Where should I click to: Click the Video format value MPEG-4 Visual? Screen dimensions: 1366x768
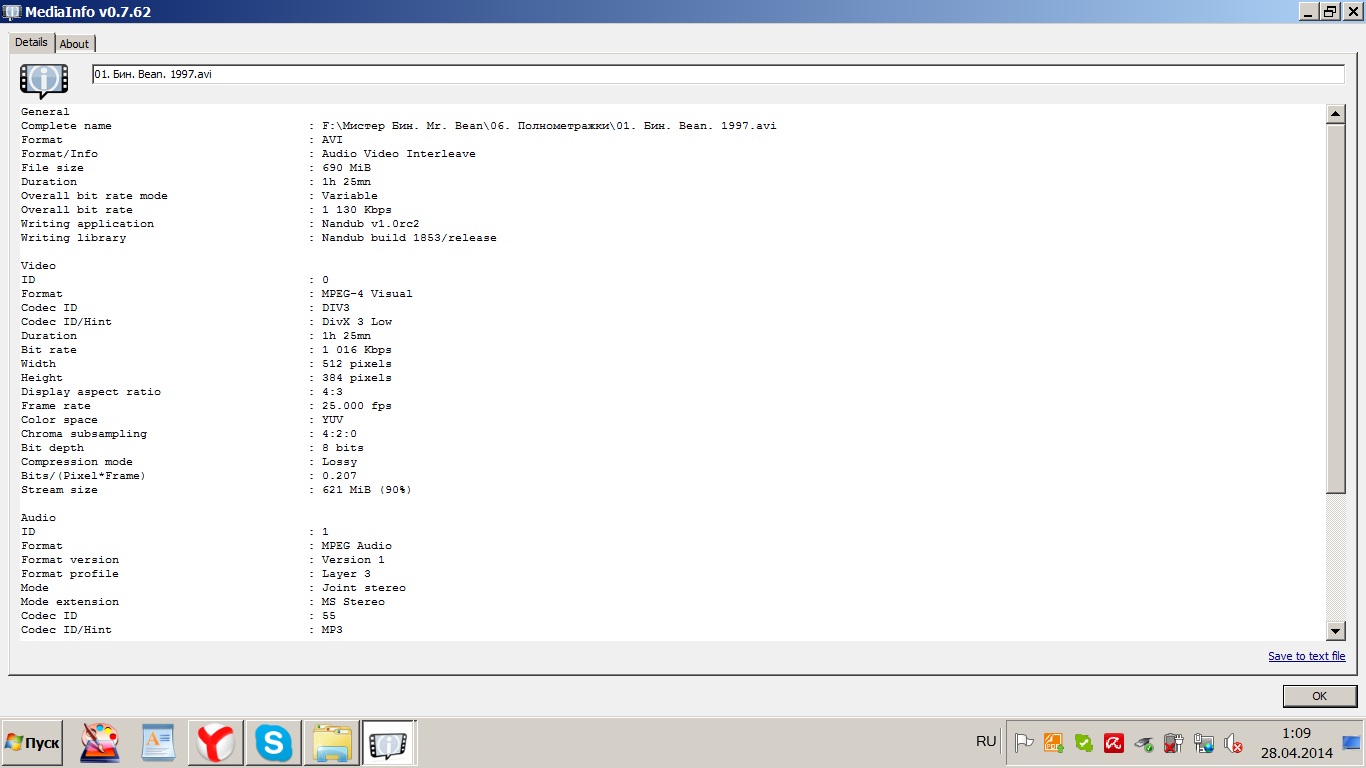[367, 294]
